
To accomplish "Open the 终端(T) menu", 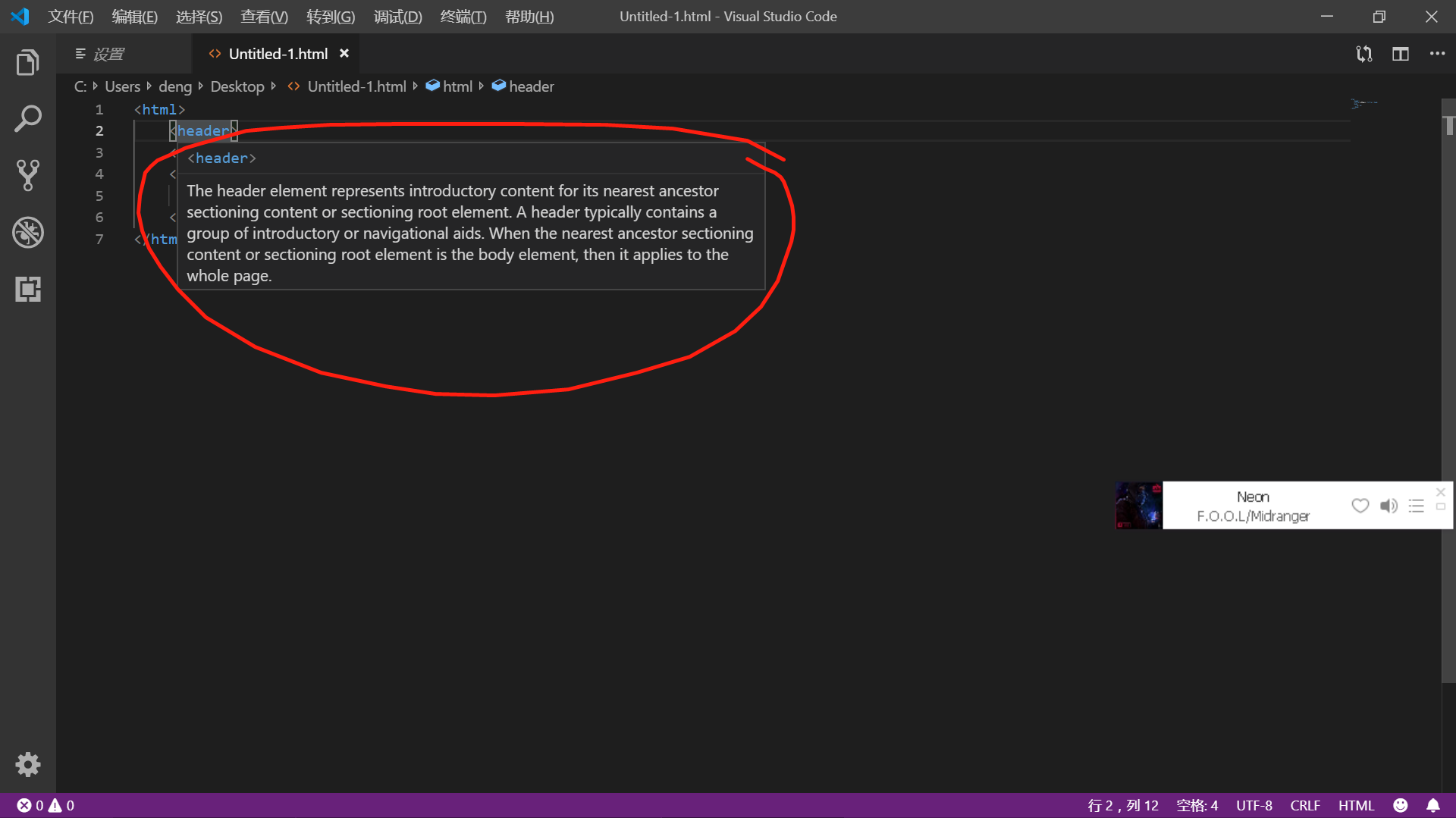I will [463, 17].
